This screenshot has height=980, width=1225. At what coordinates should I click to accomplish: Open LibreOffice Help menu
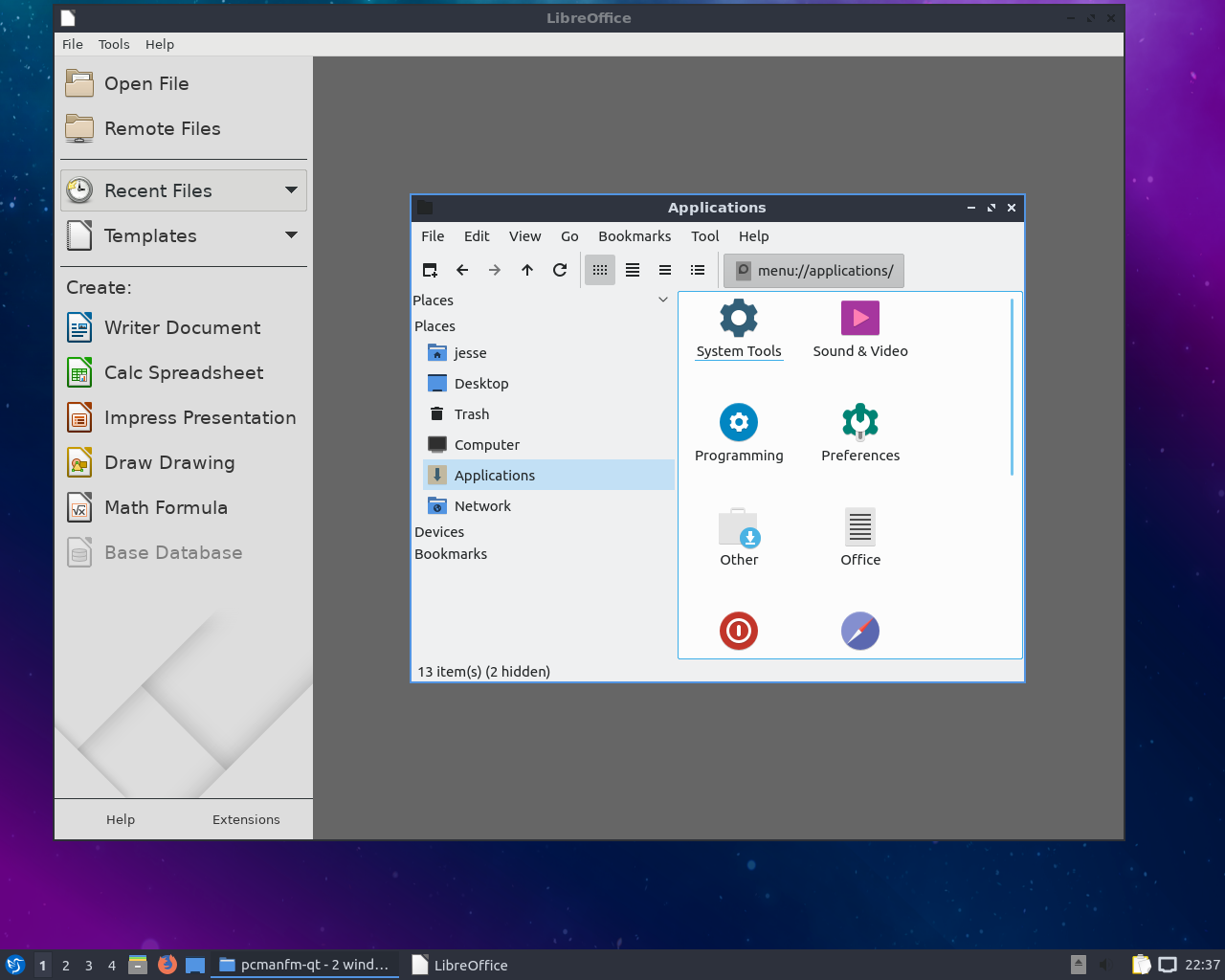[x=160, y=44]
